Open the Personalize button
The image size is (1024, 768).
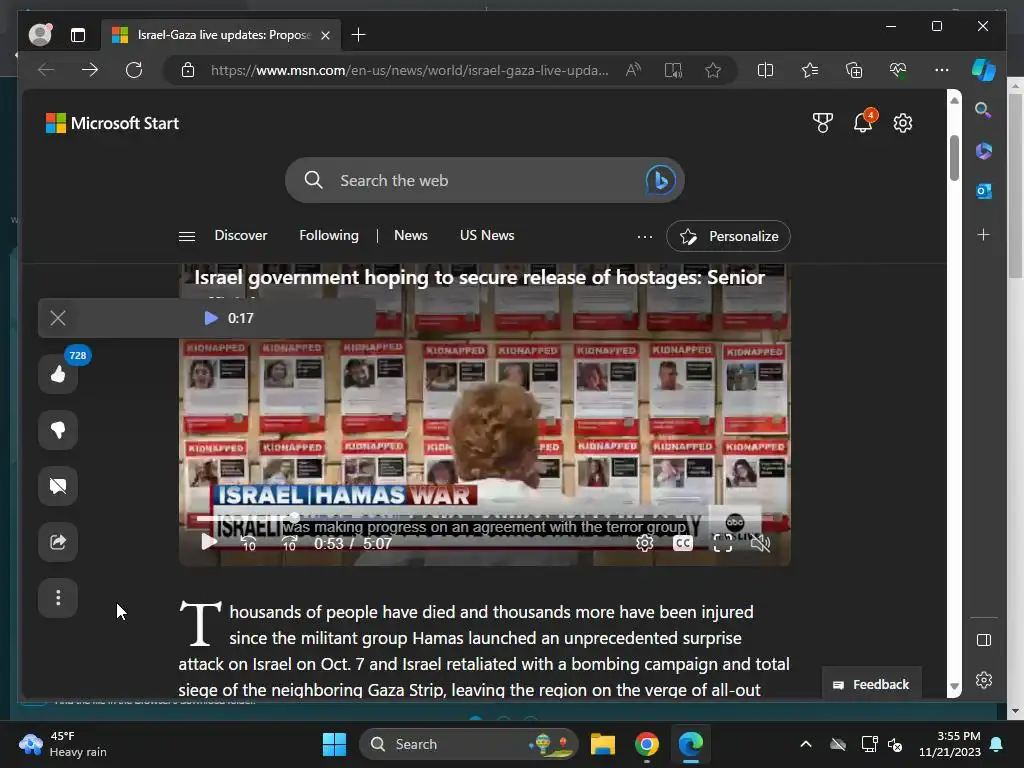728,236
